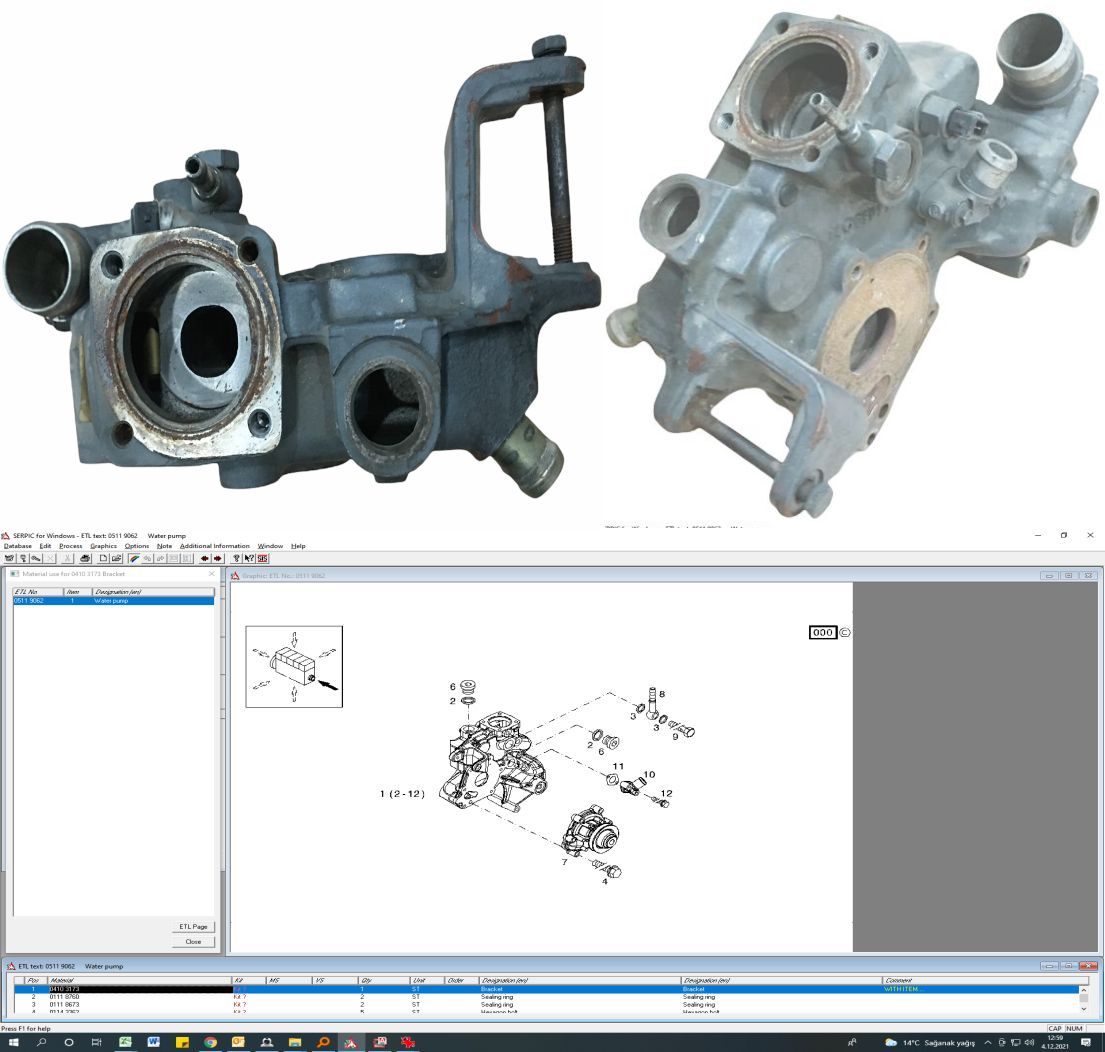Open the Graphics menu

(x=104, y=546)
